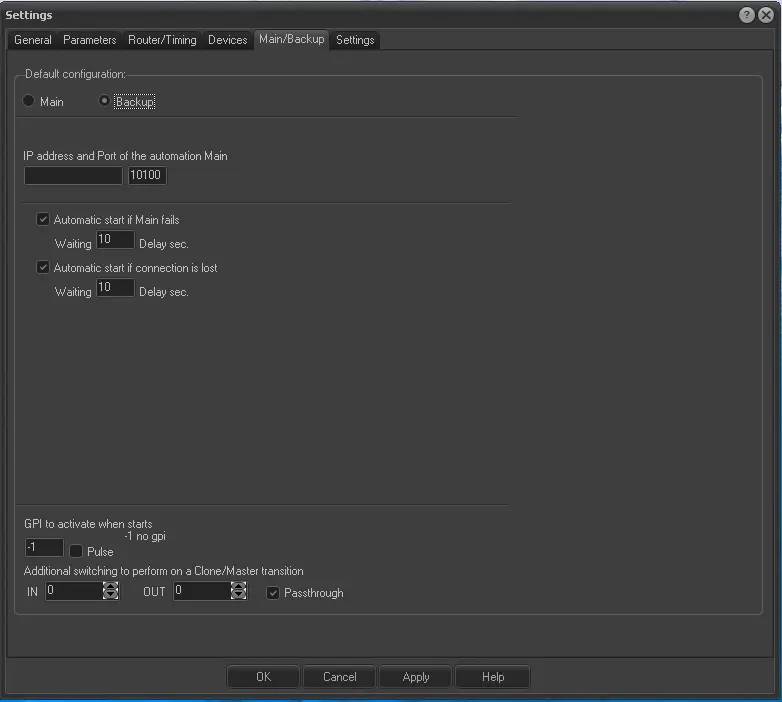The image size is (782, 702).
Task: Decrease the OUT value with down arrow
Action: tap(238, 596)
